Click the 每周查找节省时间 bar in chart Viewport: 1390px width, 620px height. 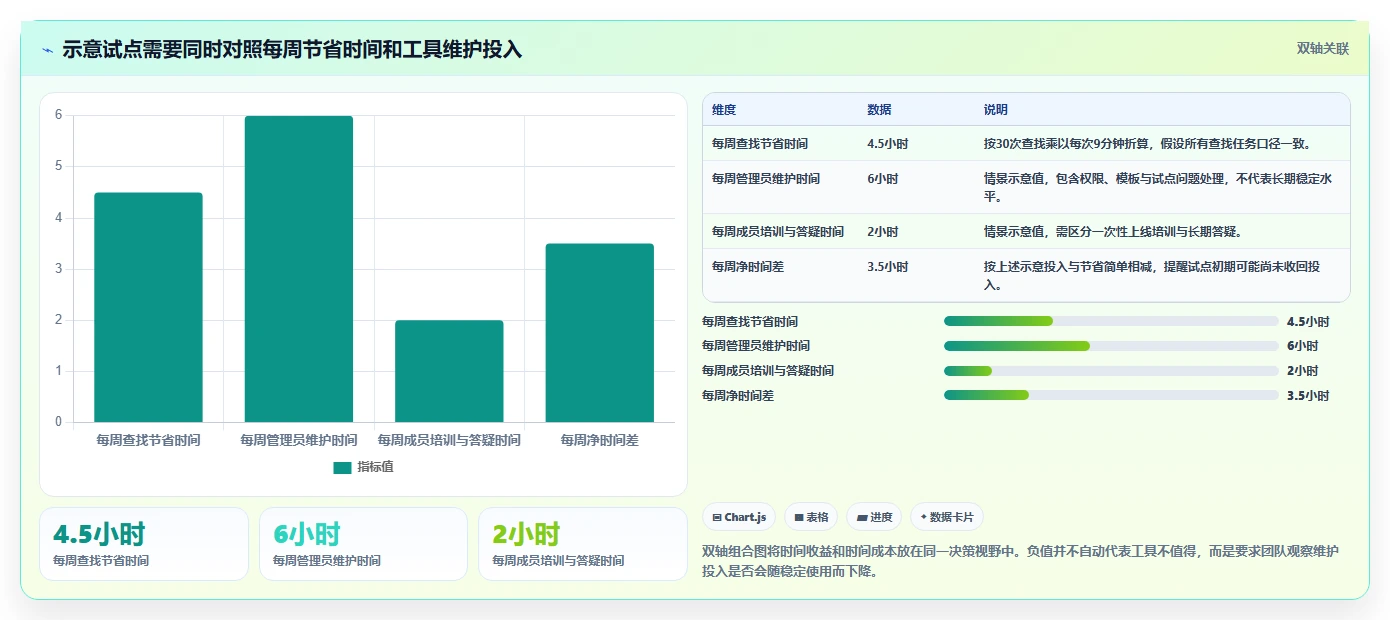(148, 307)
